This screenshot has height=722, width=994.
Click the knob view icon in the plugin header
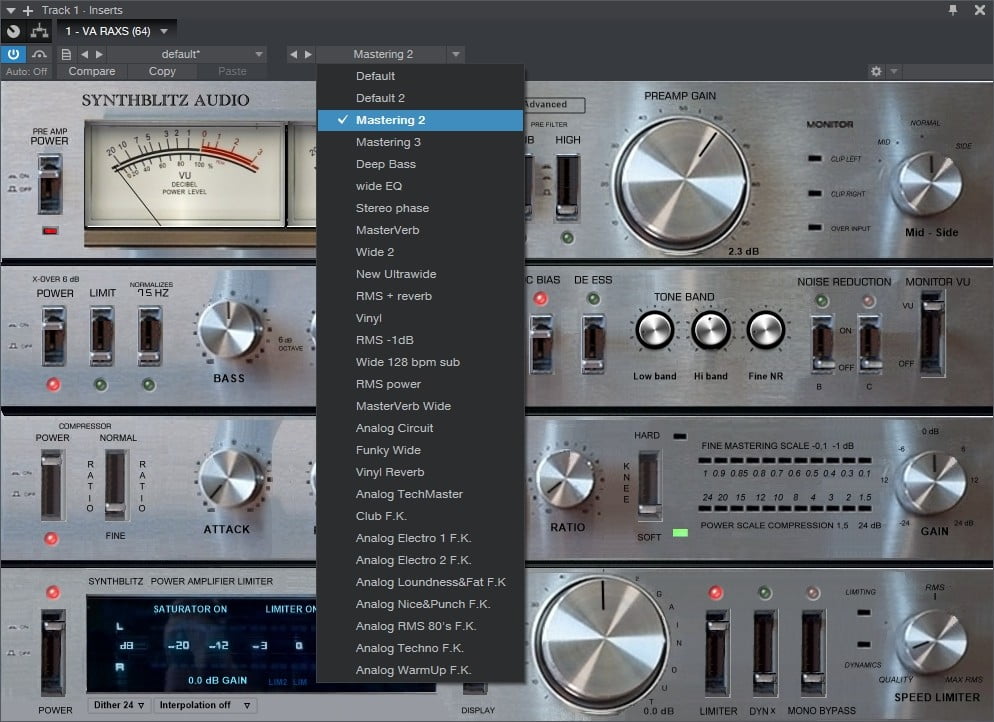click(12, 31)
